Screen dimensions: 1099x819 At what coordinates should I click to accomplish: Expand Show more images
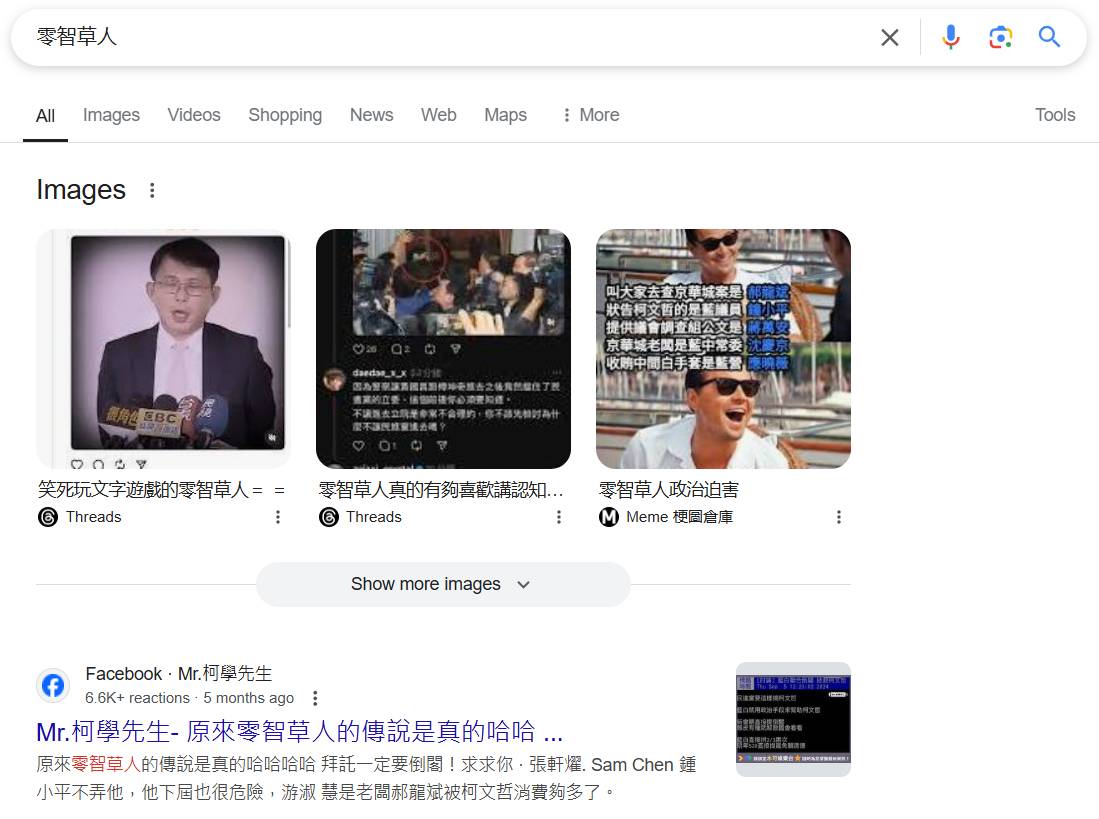tap(442, 584)
